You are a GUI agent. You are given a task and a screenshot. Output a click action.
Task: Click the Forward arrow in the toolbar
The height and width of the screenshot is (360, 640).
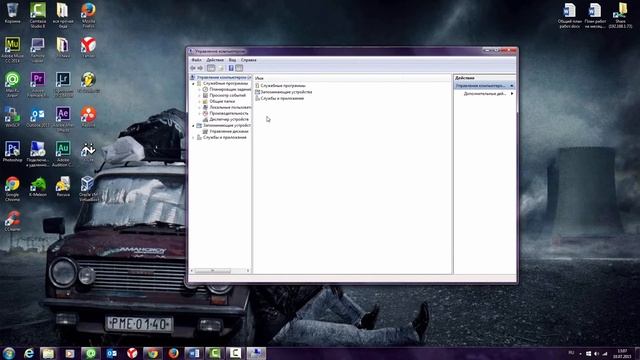click(x=200, y=68)
